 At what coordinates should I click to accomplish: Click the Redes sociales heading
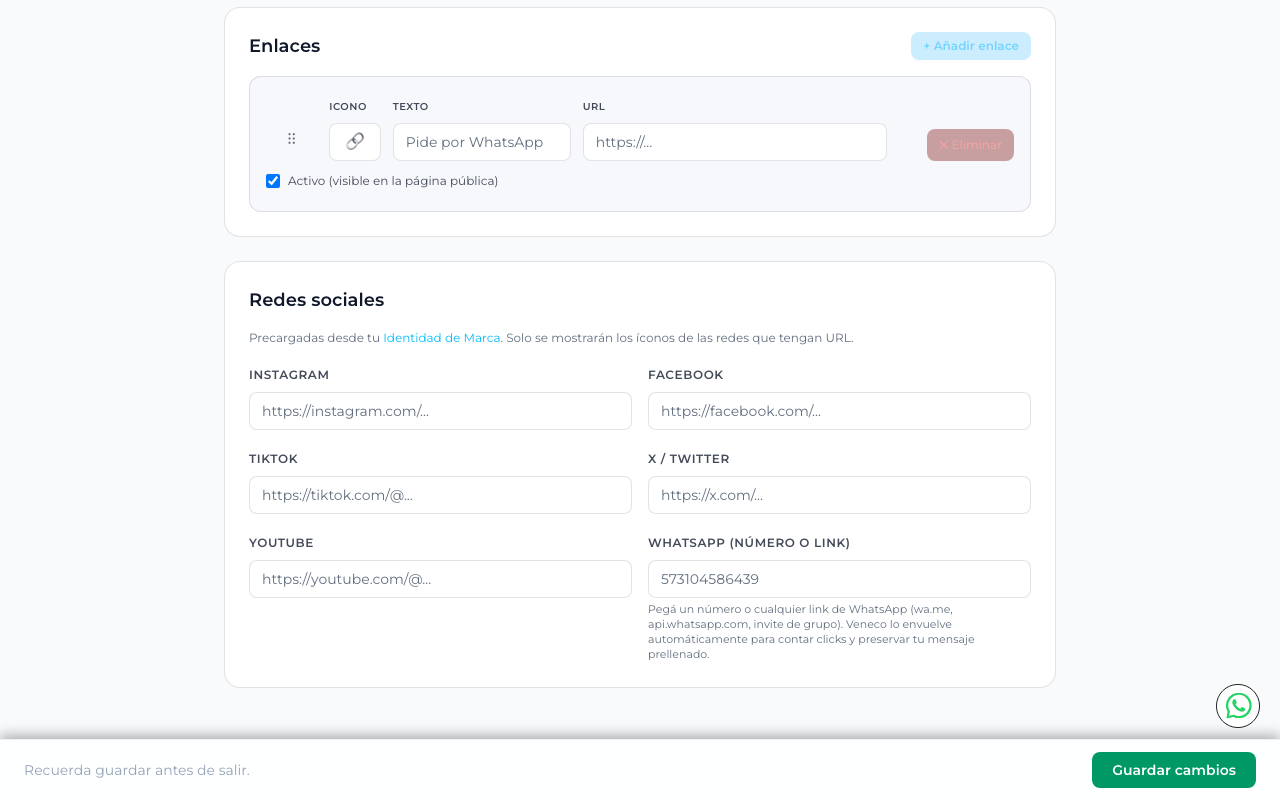(316, 300)
